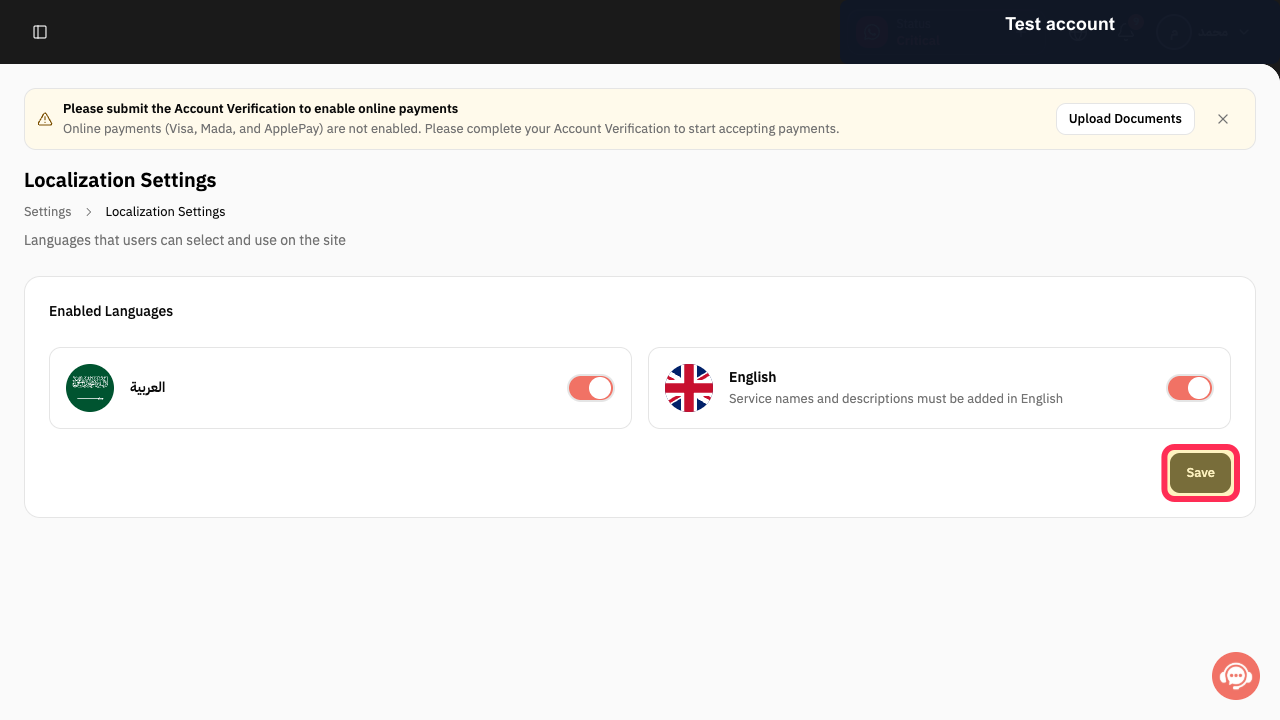Open the WhatsApp status icon in header
The image size is (1280, 720).
coord(873,32)
